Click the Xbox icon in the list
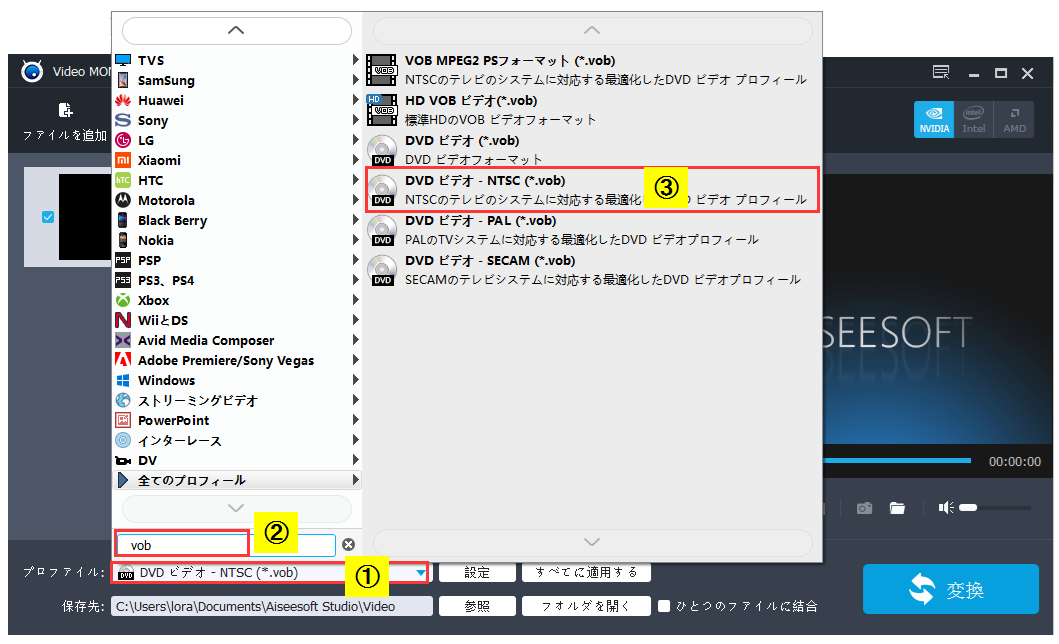 pos(123,300)
